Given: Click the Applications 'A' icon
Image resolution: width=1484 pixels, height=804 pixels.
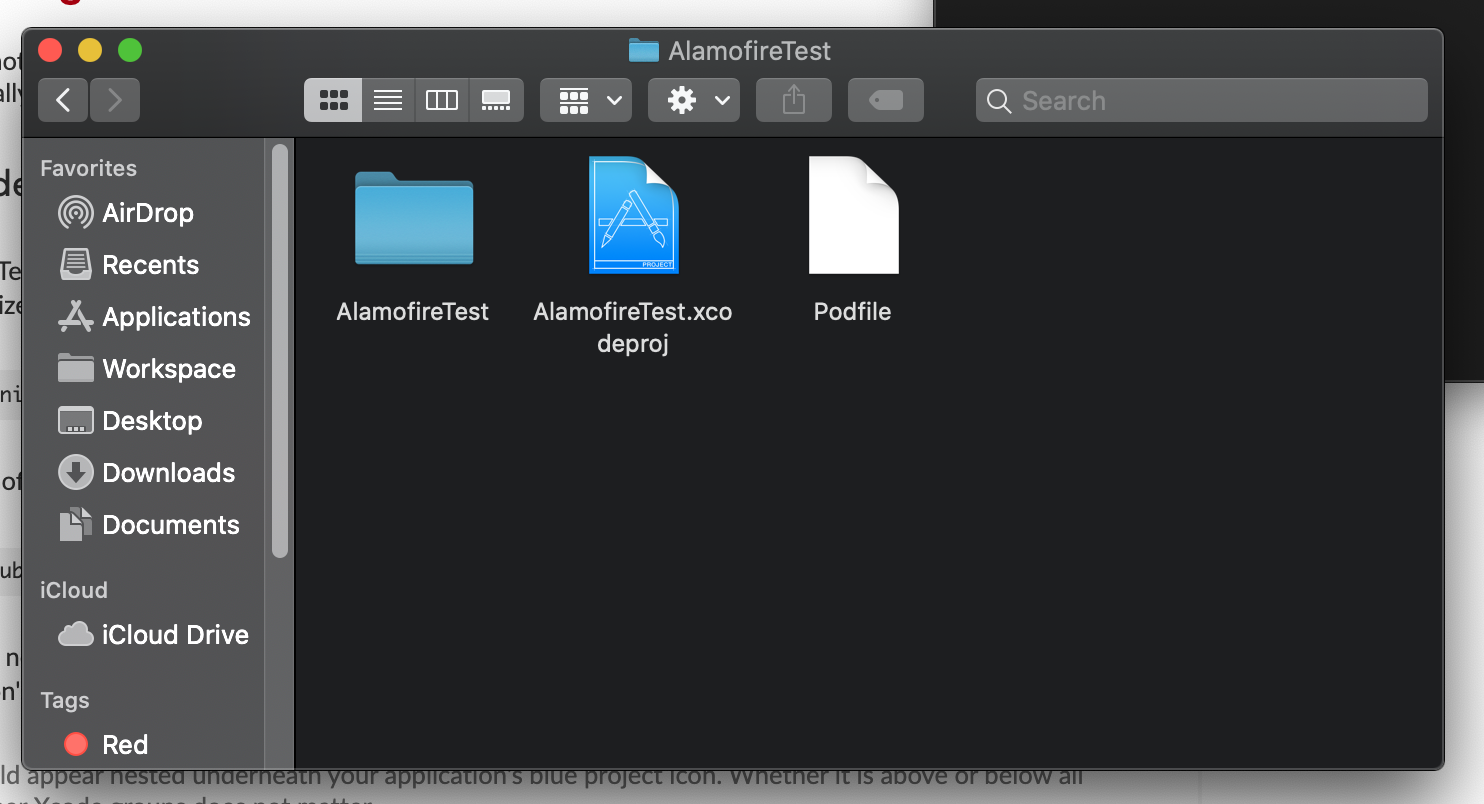Looking at the screenshot, I should 76,317.
